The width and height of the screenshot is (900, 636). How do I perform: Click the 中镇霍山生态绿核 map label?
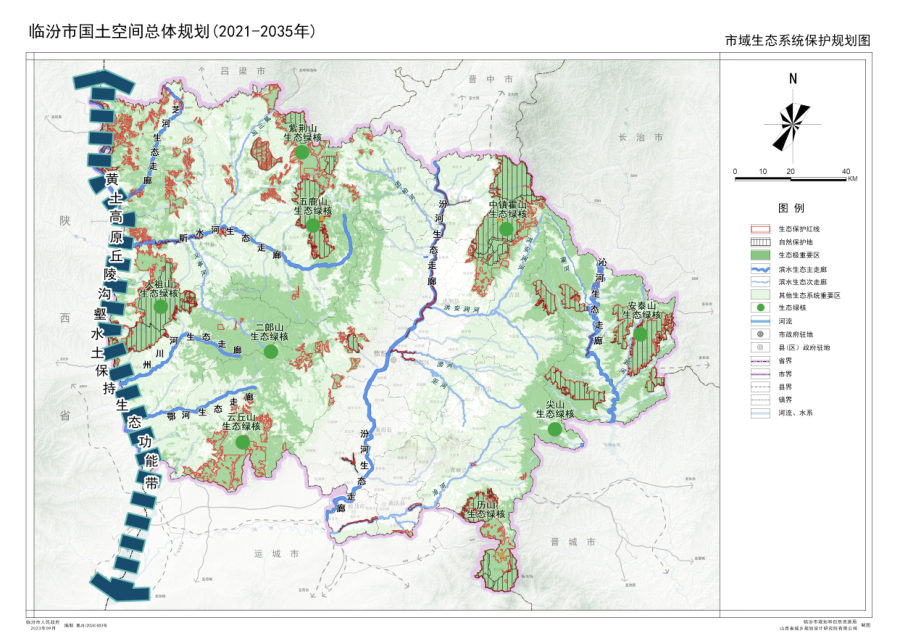click(507, 209)
